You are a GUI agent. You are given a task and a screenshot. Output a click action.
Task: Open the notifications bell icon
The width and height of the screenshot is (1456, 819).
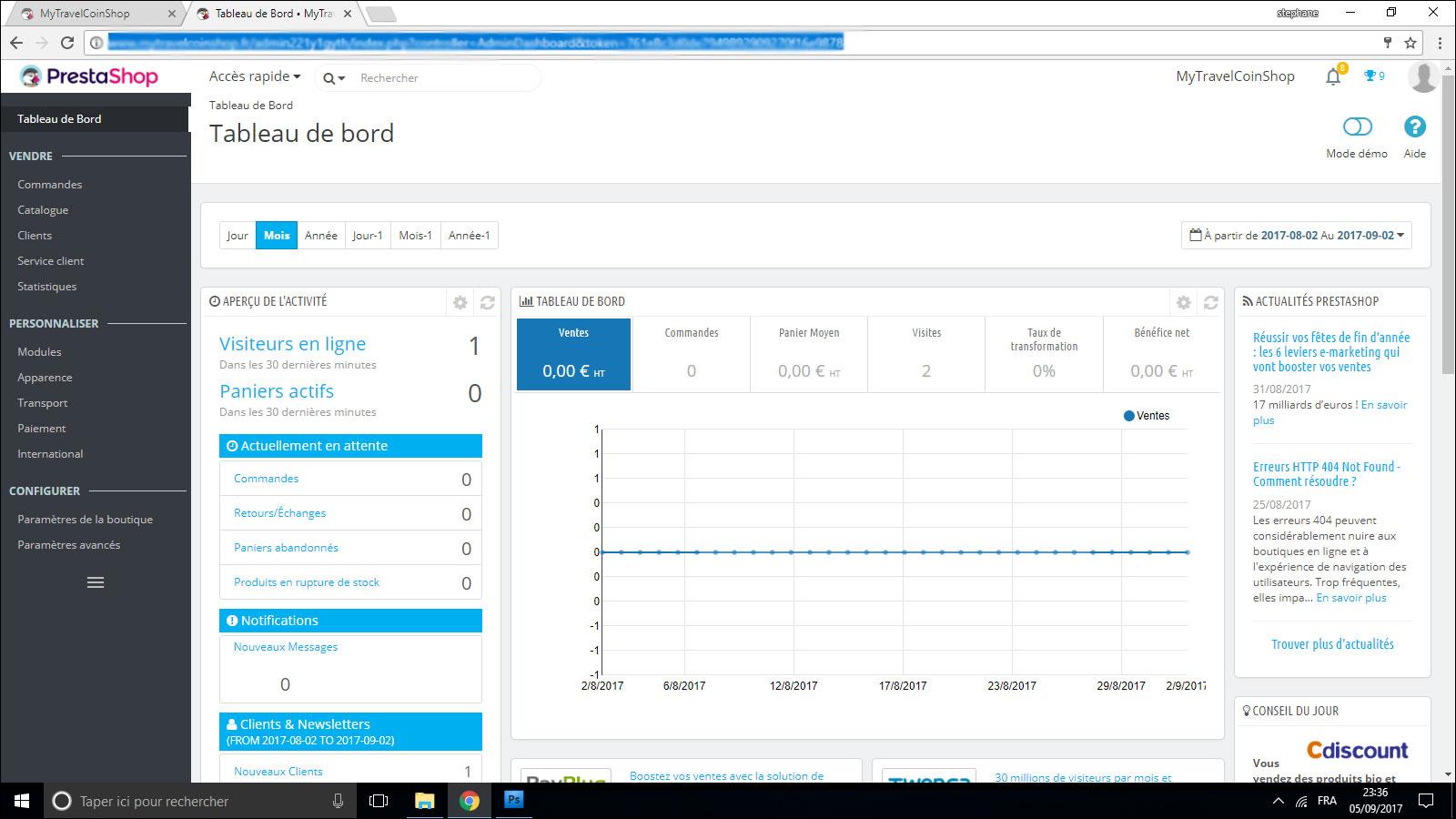coord(1333,77)
